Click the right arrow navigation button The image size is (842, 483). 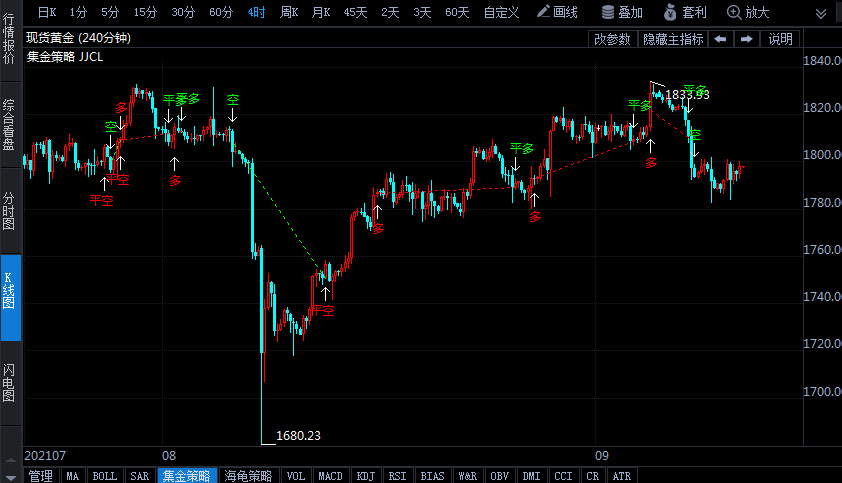(746, 39)
